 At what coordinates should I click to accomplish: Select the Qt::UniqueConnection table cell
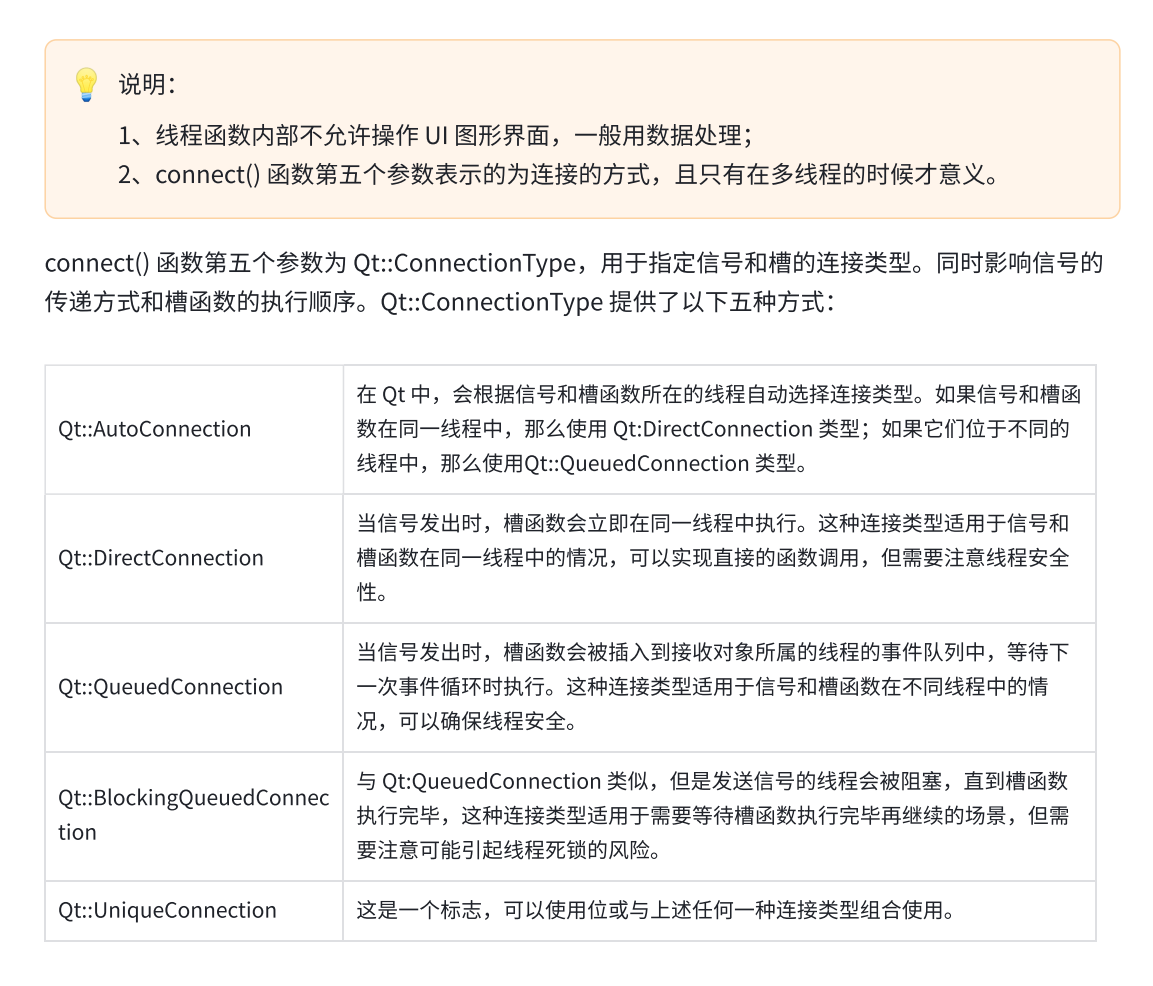(194, 910)
